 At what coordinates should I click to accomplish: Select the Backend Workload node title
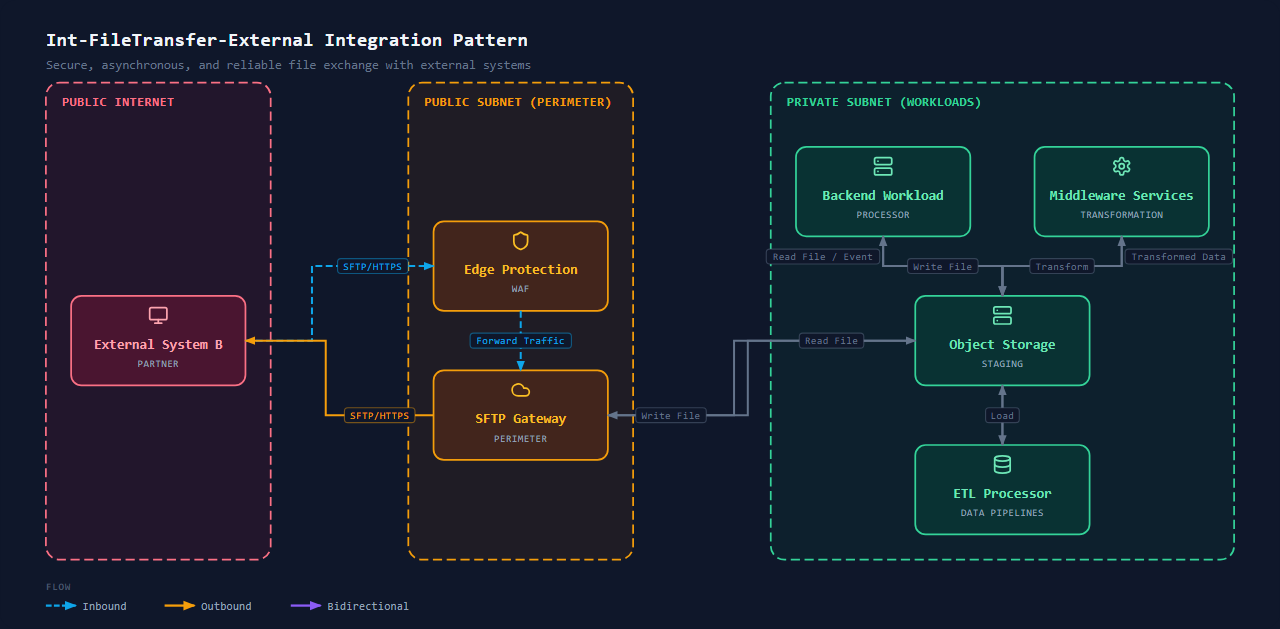click(883, 196)
